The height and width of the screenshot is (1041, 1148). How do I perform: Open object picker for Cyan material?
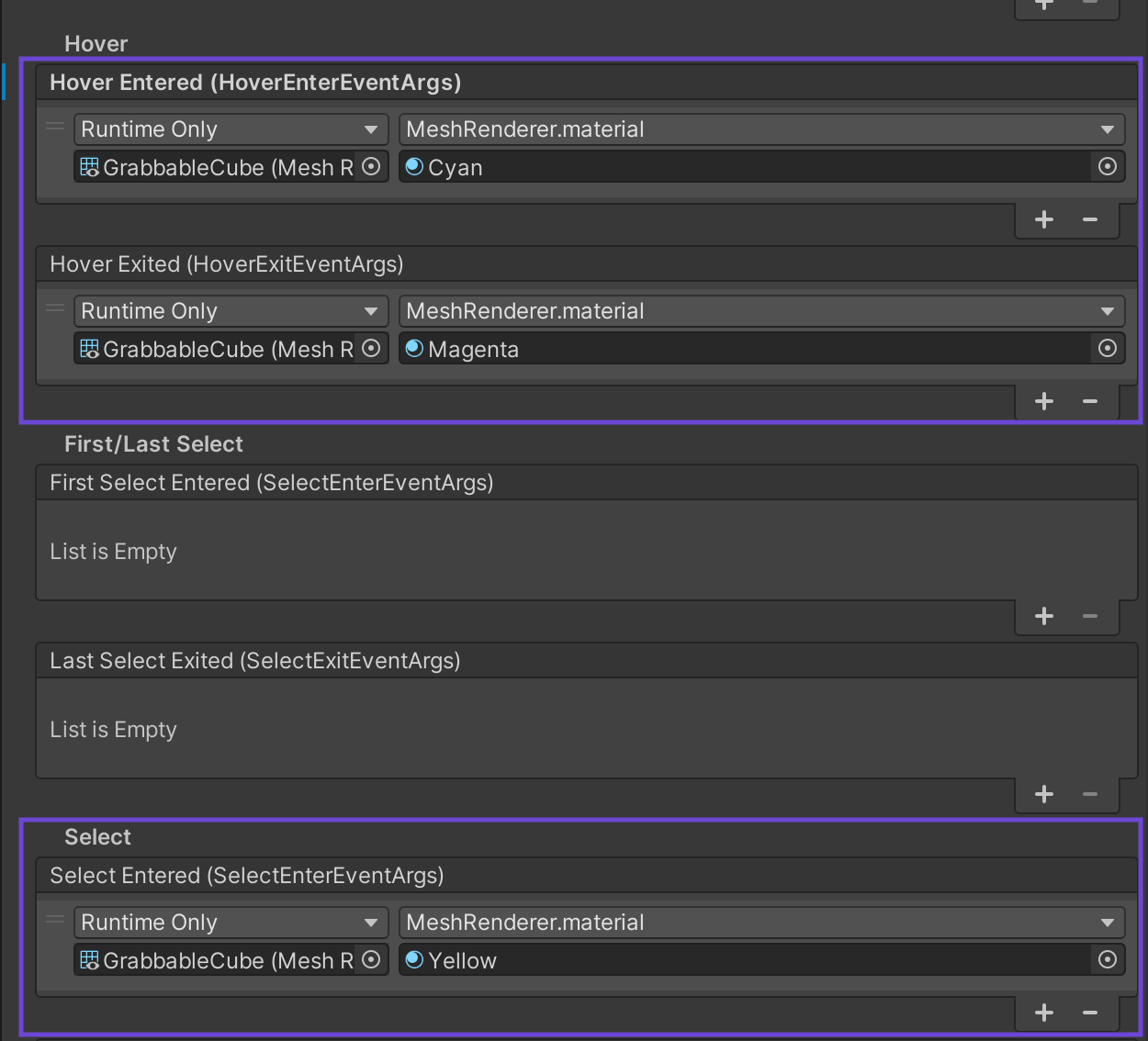point(1108,167)
